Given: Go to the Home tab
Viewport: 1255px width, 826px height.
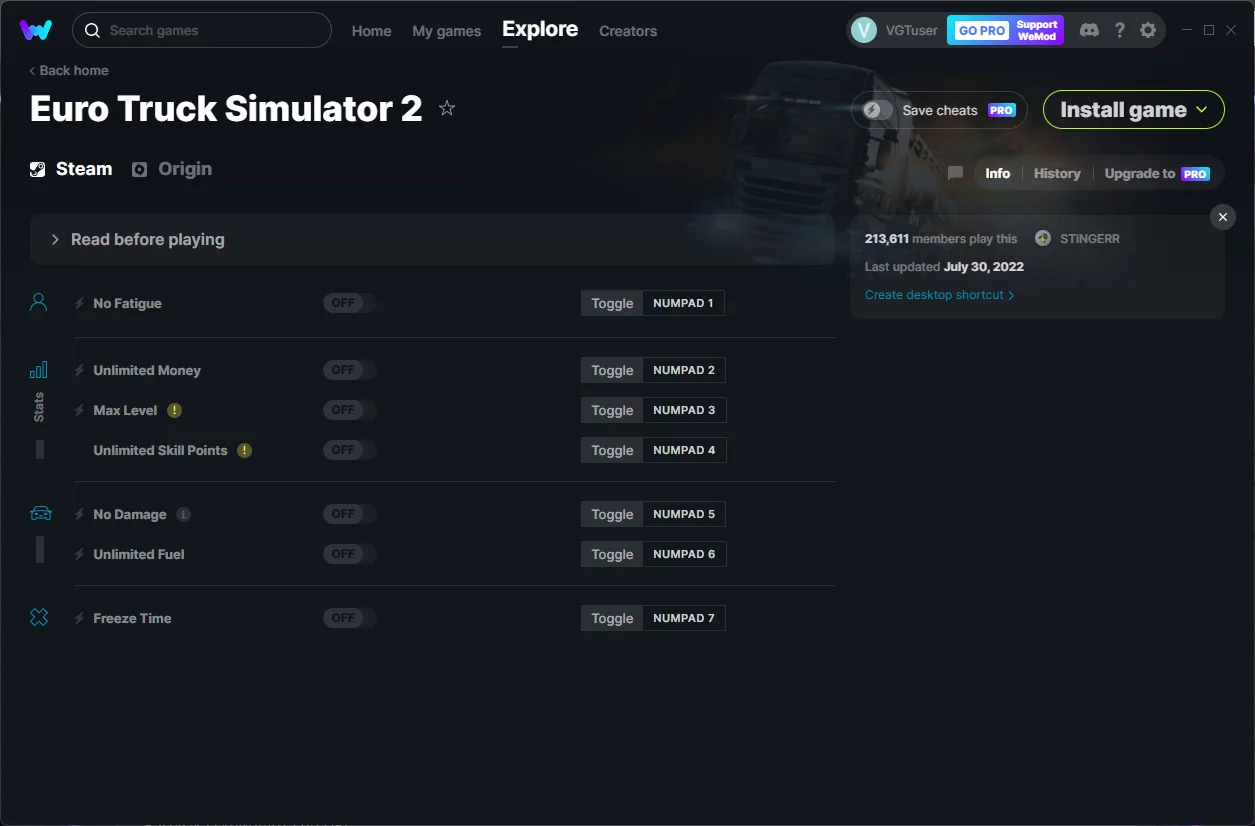Looking at the screenshot, I should 371,31.
